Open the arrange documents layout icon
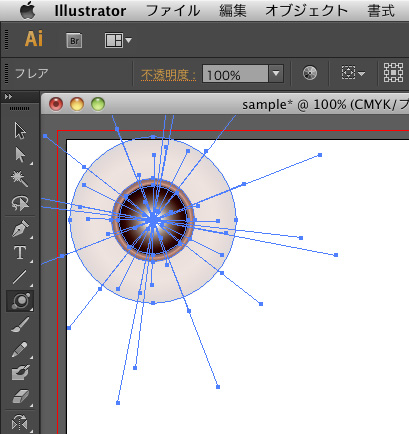 [x=114, y=40]
